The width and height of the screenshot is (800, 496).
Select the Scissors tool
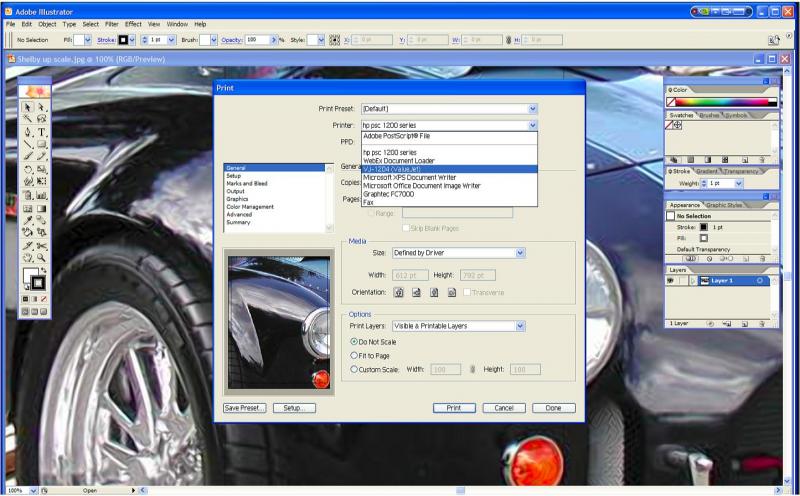41,246
